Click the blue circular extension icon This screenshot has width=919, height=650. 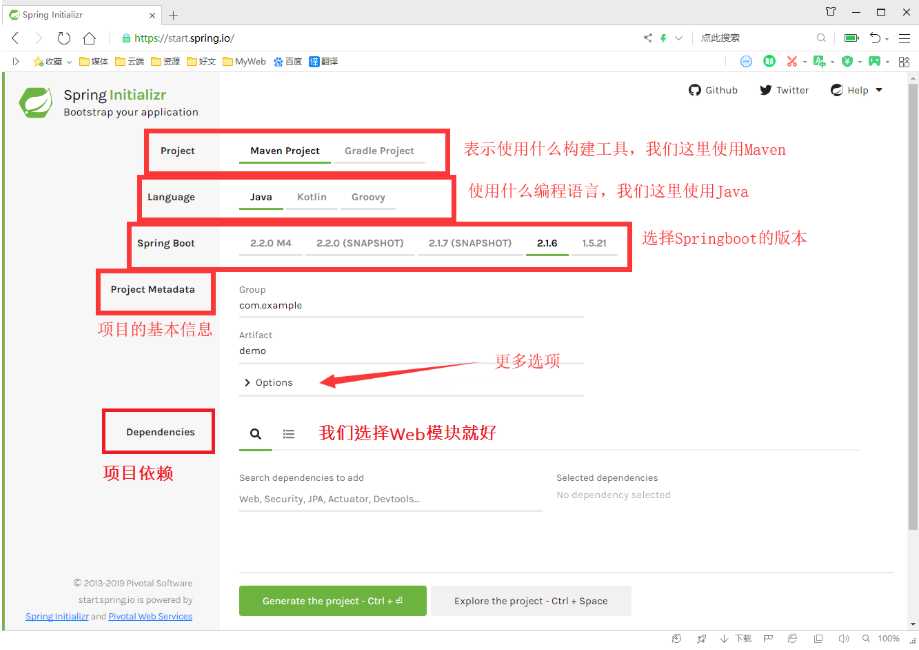pyautogui.click(x=746, y=61)
